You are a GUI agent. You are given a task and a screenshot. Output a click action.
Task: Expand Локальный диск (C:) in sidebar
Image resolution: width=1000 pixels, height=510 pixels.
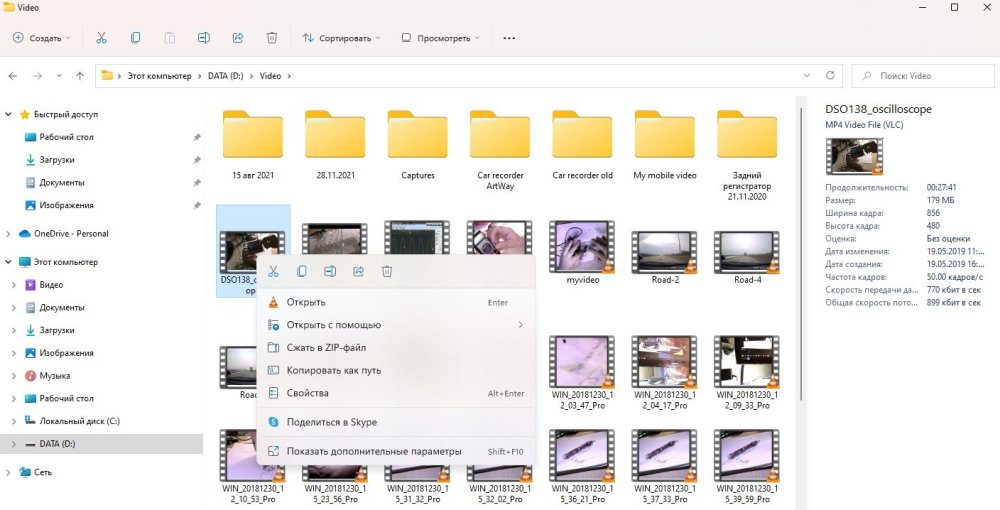click(14, 421)
